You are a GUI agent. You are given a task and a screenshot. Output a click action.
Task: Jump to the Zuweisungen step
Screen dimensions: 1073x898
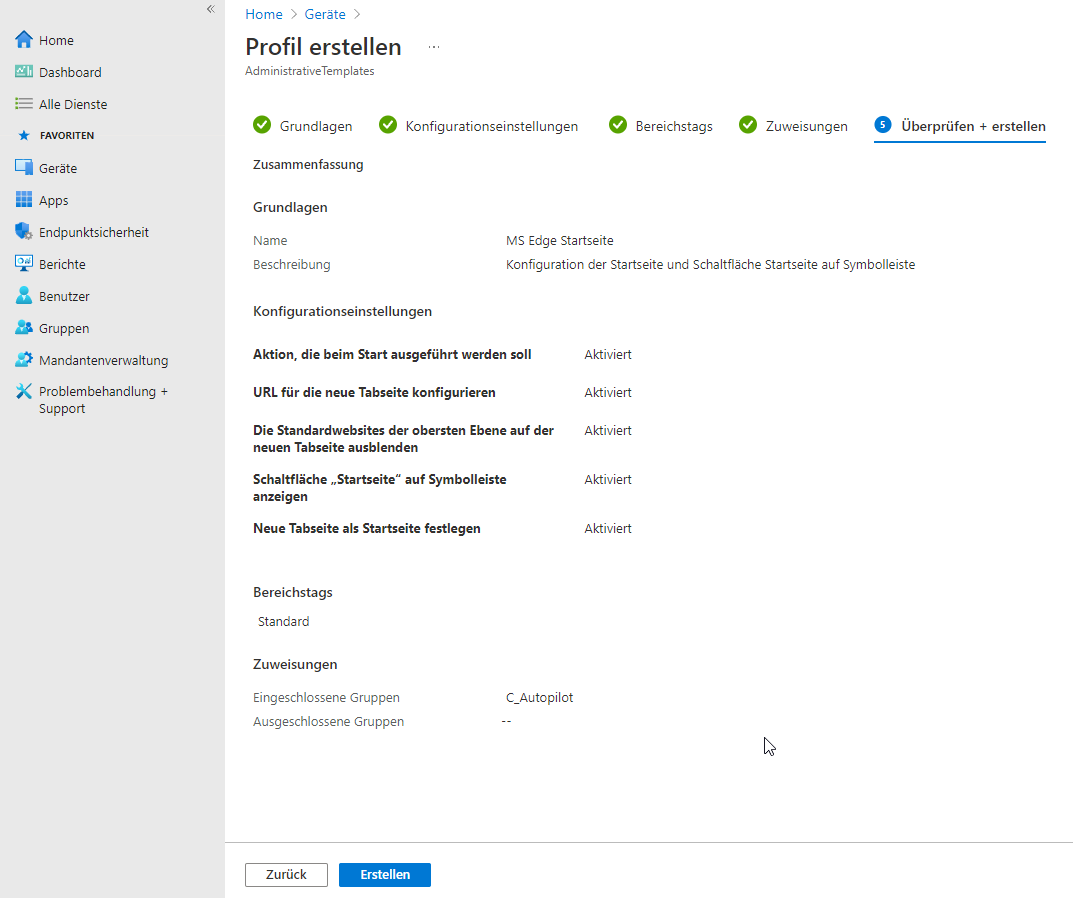point(793,126)
